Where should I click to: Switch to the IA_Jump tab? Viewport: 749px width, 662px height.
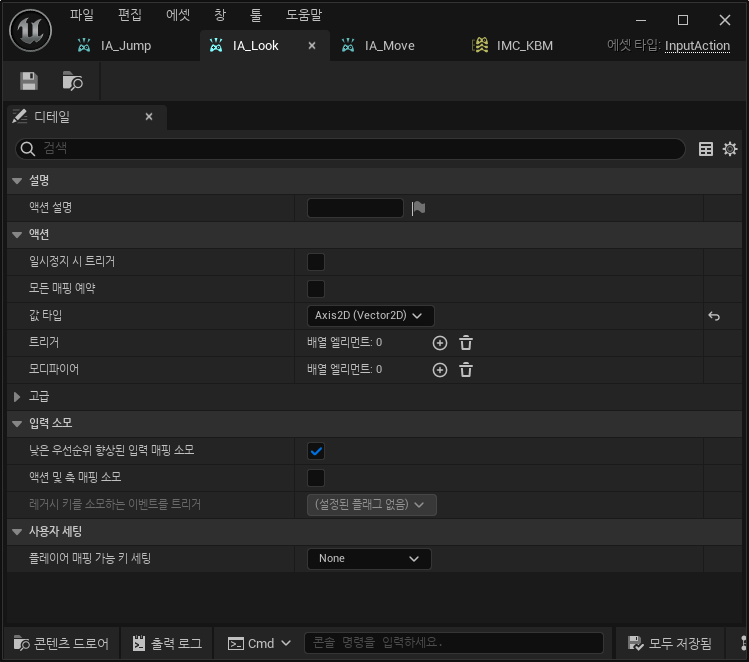[125, 46]
